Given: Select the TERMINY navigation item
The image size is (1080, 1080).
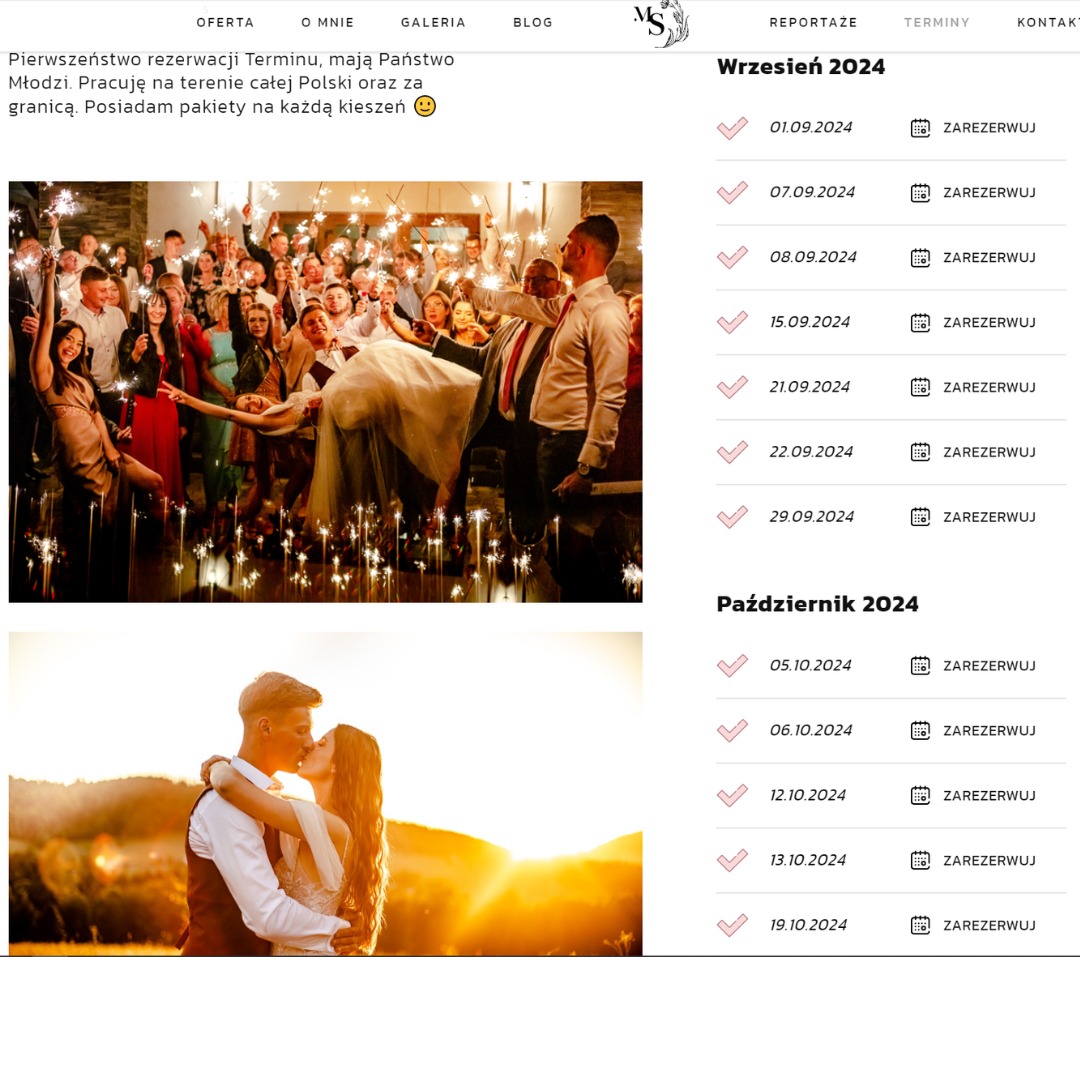Looking at the screenshot, I should pos(937,22).
